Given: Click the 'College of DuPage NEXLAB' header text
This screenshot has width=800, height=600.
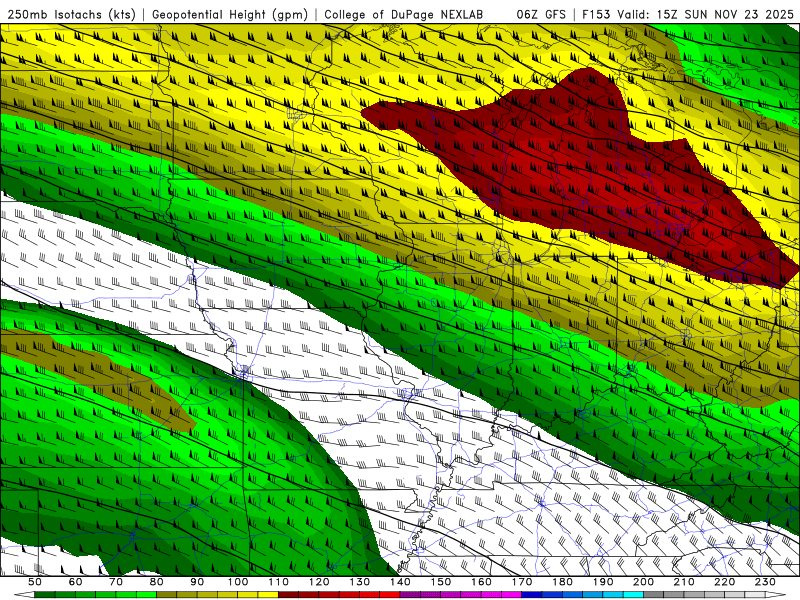Looking at the screenshot, I should tap(404, 15).
